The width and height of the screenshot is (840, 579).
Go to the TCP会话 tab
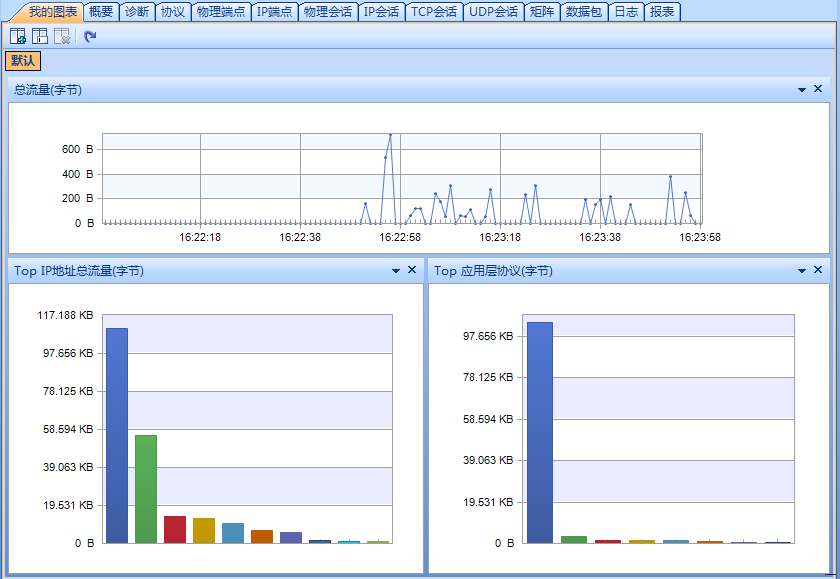(x=434, y=12)
